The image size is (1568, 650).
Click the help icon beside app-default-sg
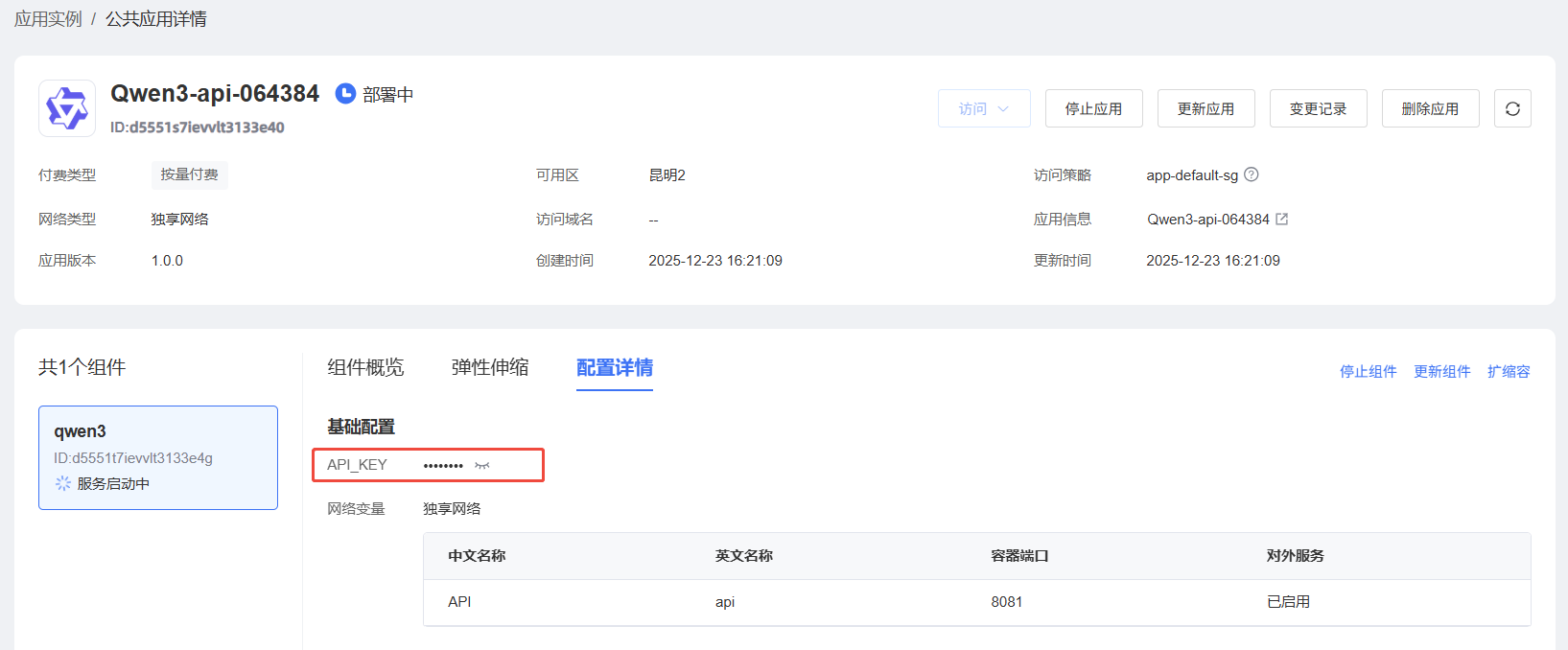coord(1252,174)
